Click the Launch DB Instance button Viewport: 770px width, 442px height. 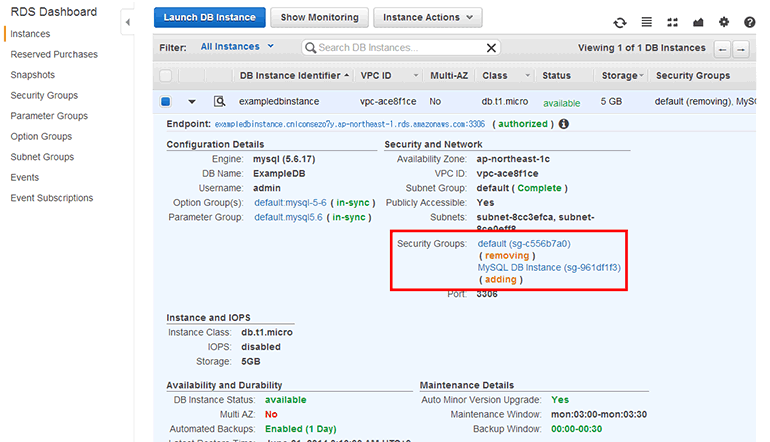[x=210, y=17]
